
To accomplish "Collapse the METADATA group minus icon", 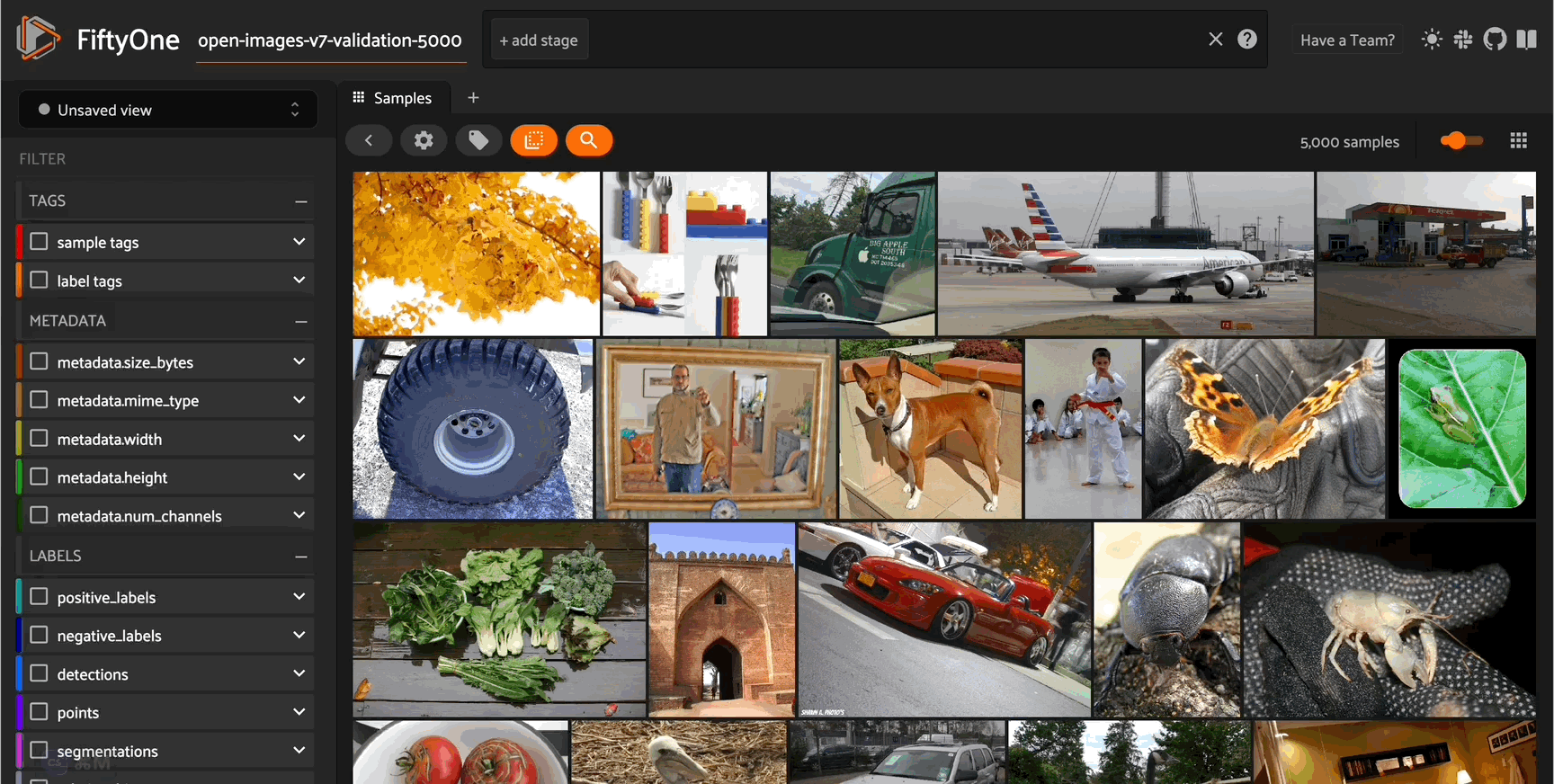I will tap(301, 321).
